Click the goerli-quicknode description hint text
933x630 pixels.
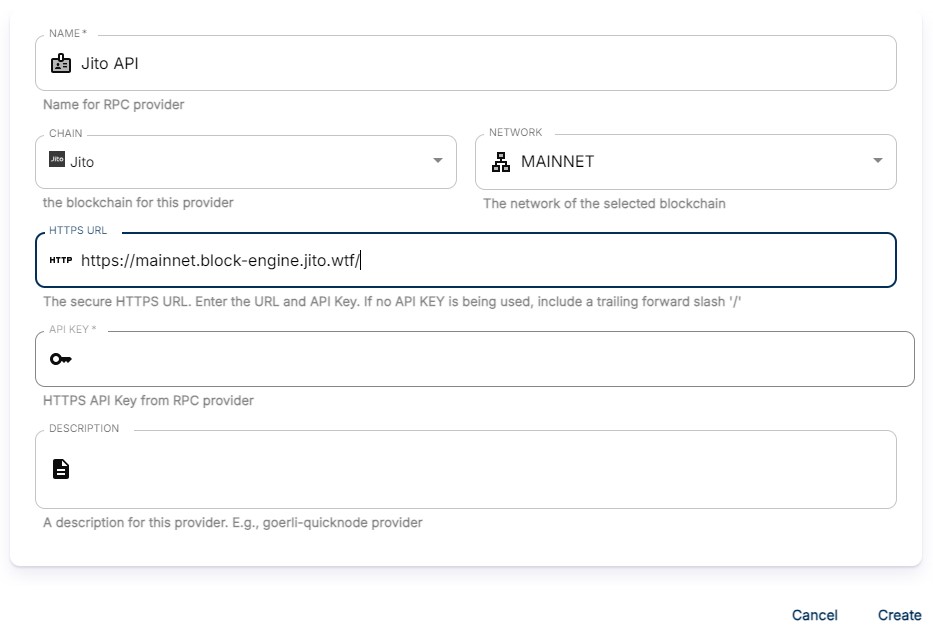point(233,522)
